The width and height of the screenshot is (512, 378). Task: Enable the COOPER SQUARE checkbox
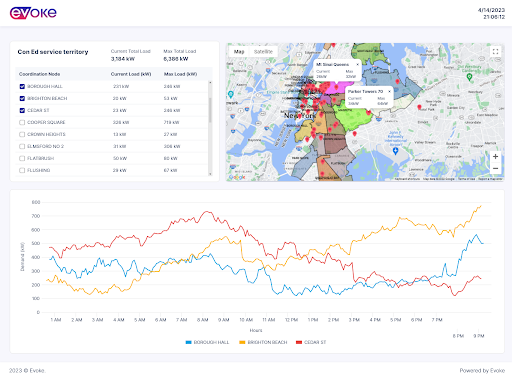pyautogui.click(x=22, y=122)
